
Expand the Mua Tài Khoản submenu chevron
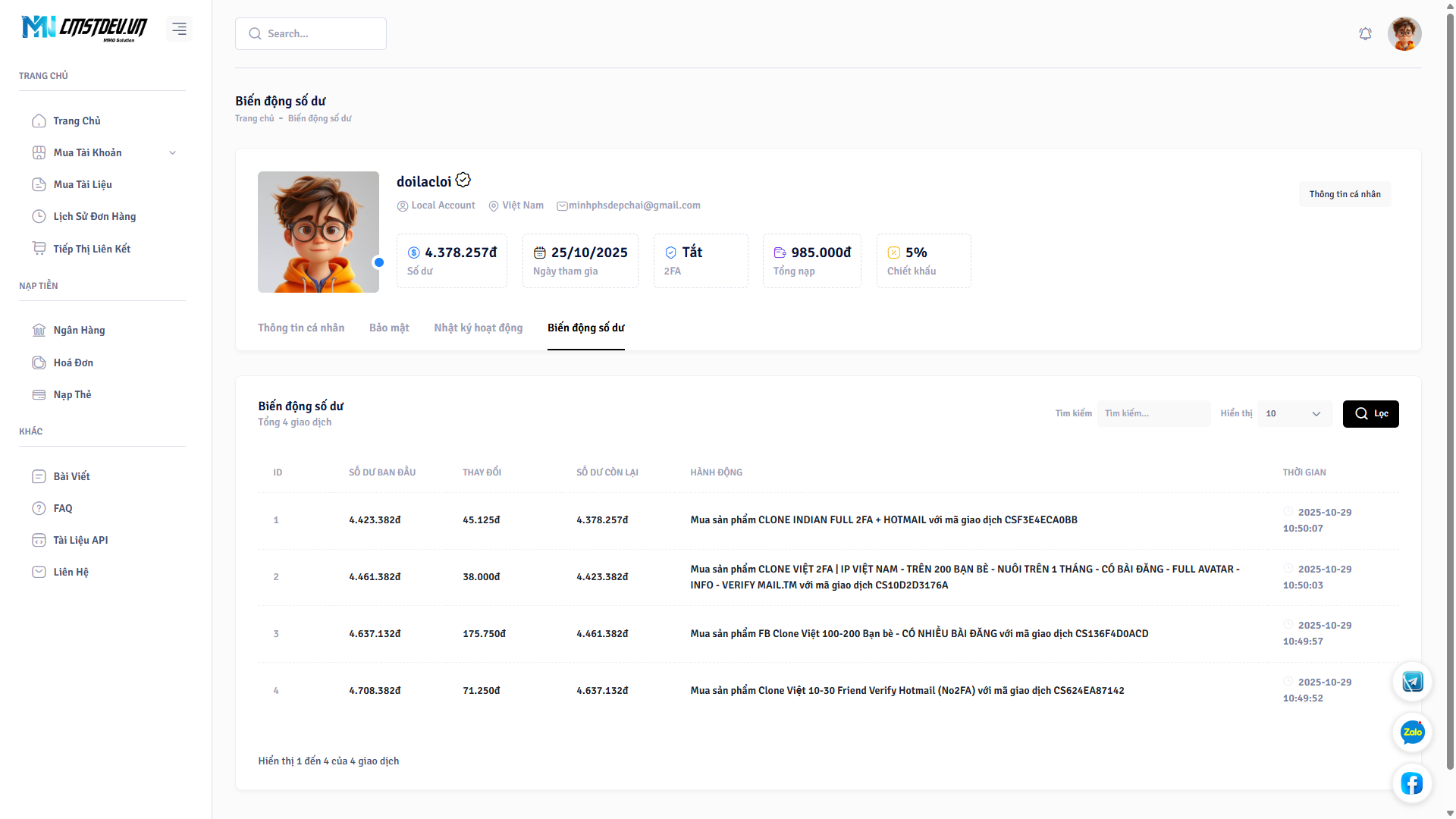tap(172, 153)
